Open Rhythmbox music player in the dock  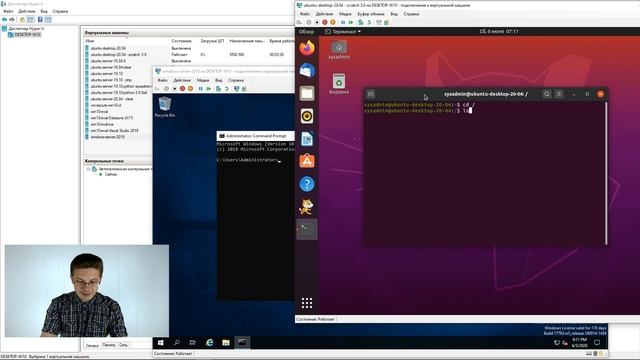[307, 116]
